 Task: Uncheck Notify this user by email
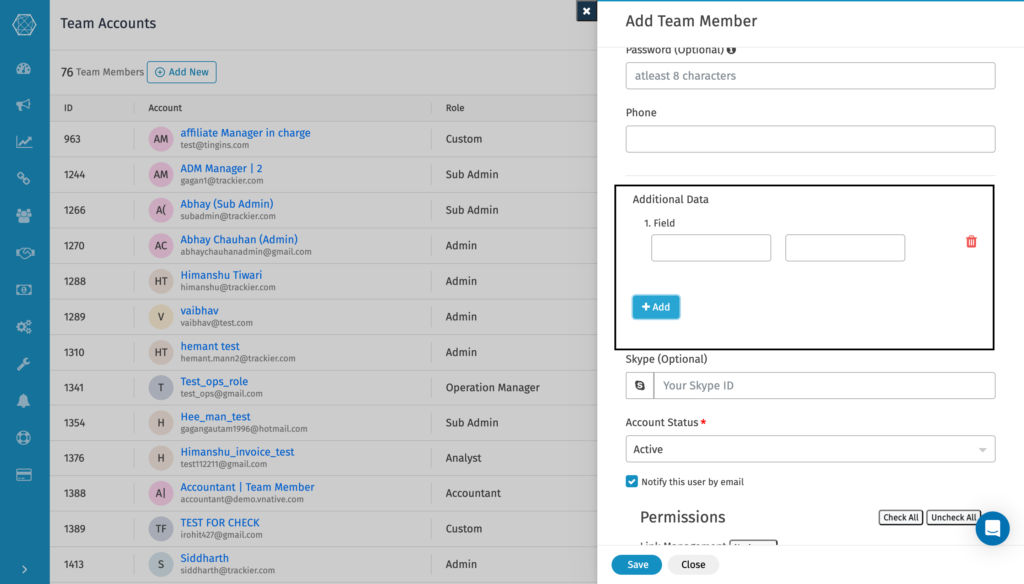(x=632, y=481)
